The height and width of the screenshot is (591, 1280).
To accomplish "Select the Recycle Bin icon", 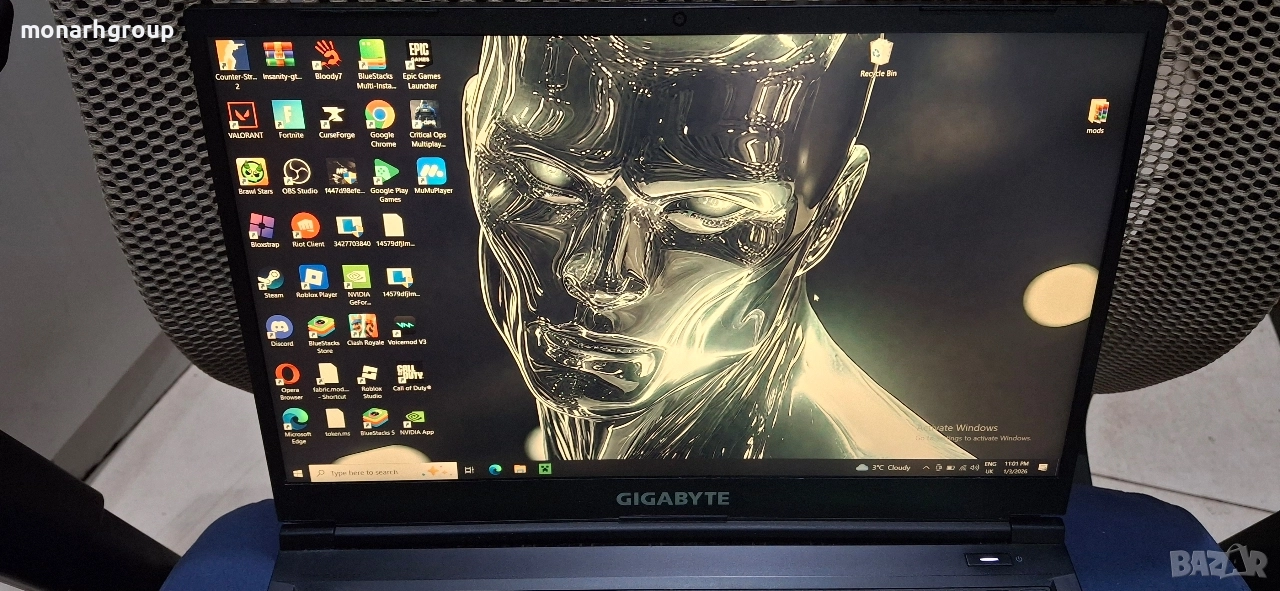I will point(878,53).
